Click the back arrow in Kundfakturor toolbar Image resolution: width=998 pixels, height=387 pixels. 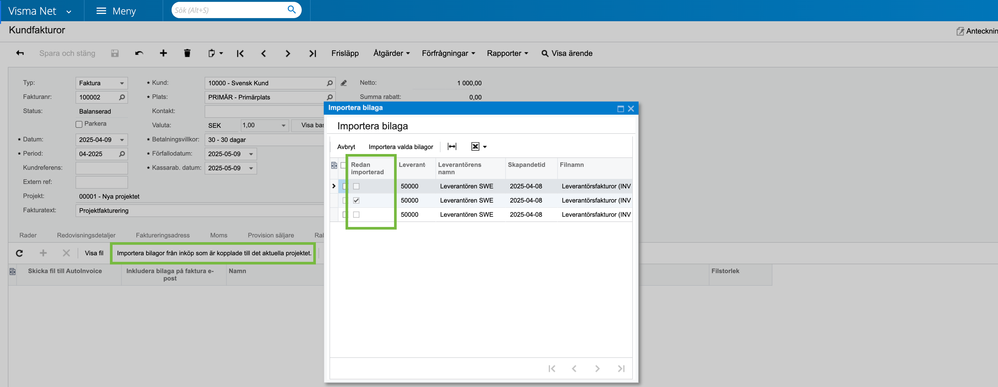[20, 53]
